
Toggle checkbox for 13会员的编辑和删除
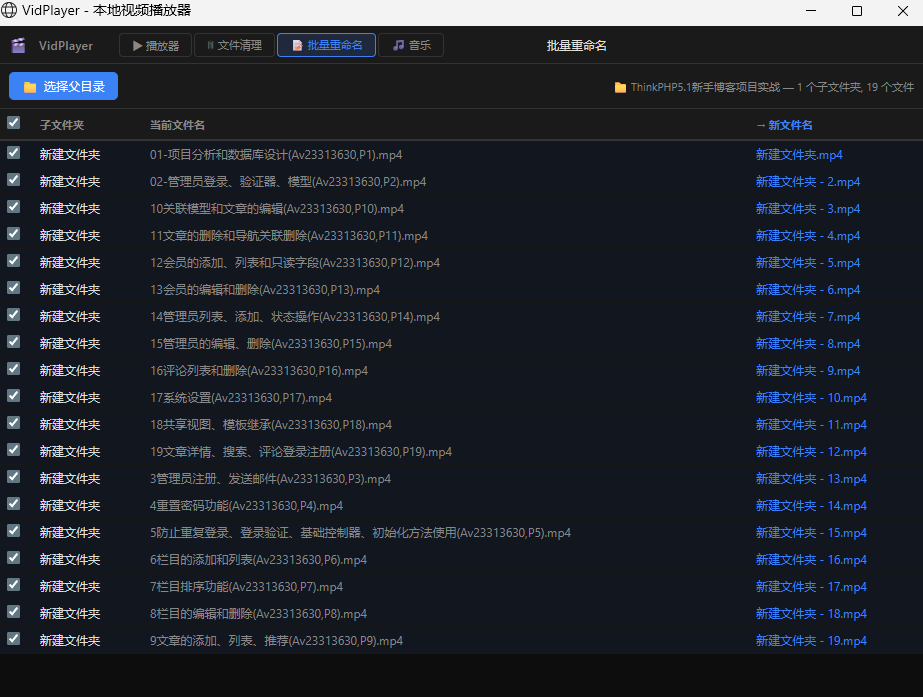click(x=14, y=288)
